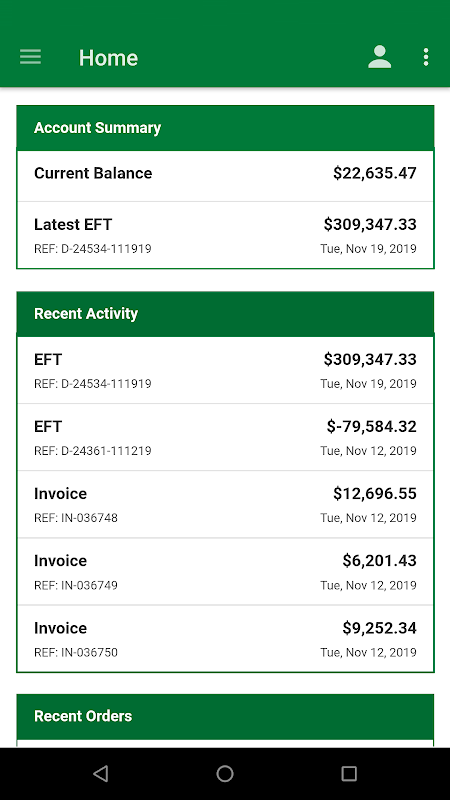Open invoice IN-036748
This screenshot has width=450, height=800.
[225, 505]
